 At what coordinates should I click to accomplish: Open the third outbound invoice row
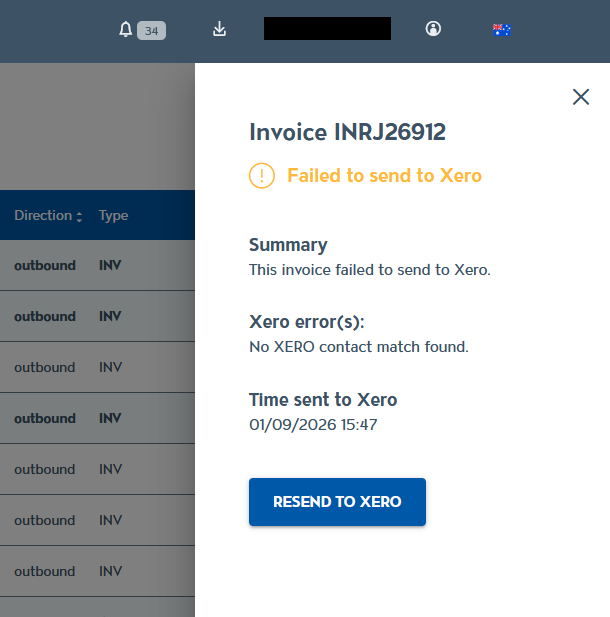click(x=97, y=367)
